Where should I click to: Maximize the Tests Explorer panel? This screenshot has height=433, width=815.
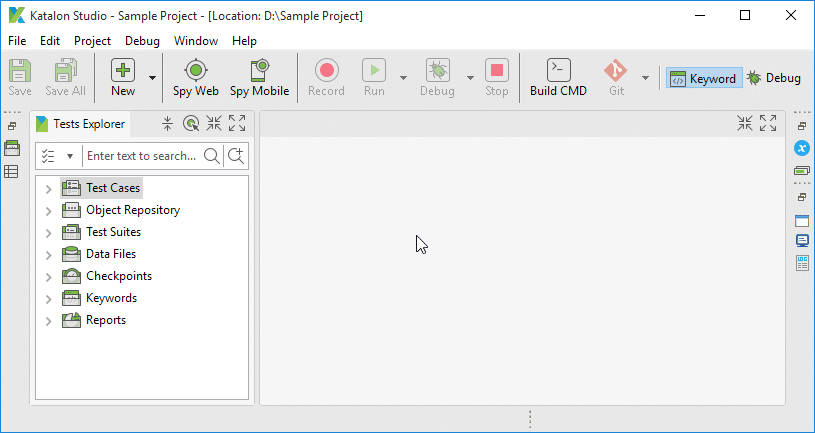click(x=237, y=123)
